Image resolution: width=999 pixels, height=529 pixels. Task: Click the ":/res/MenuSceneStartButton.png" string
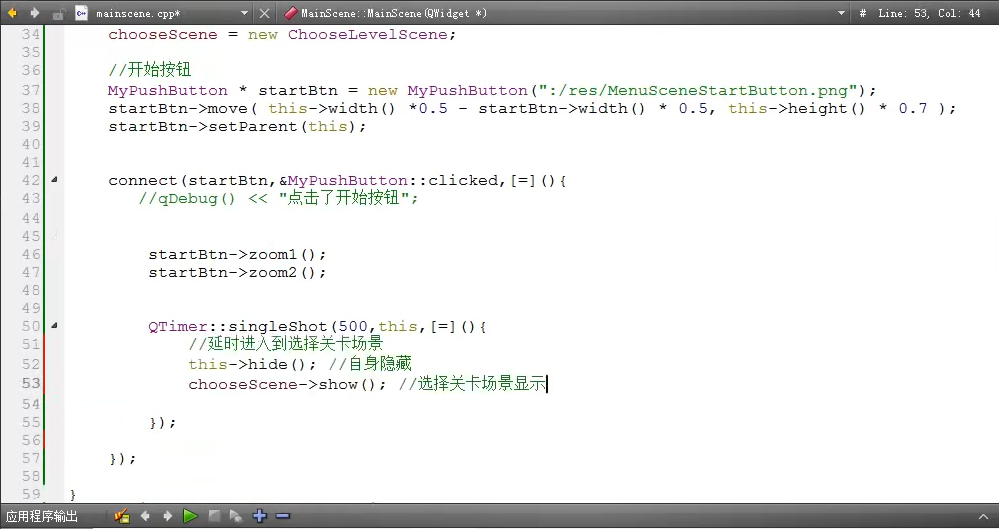(698, 91)
